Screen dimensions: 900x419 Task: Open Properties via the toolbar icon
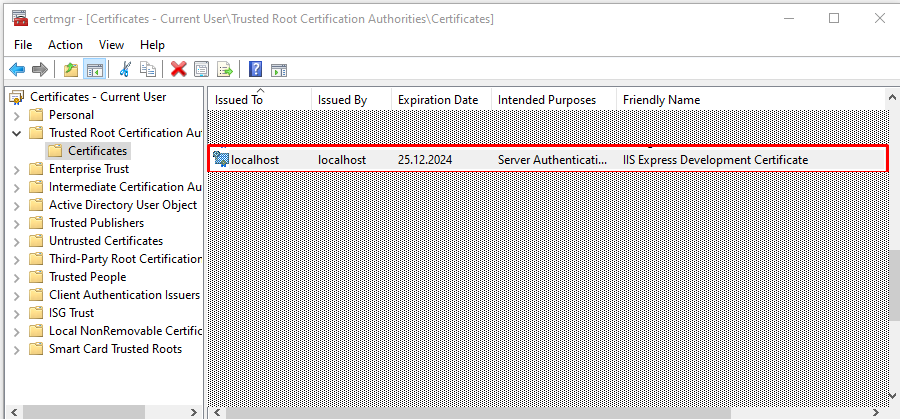(201, 70)
